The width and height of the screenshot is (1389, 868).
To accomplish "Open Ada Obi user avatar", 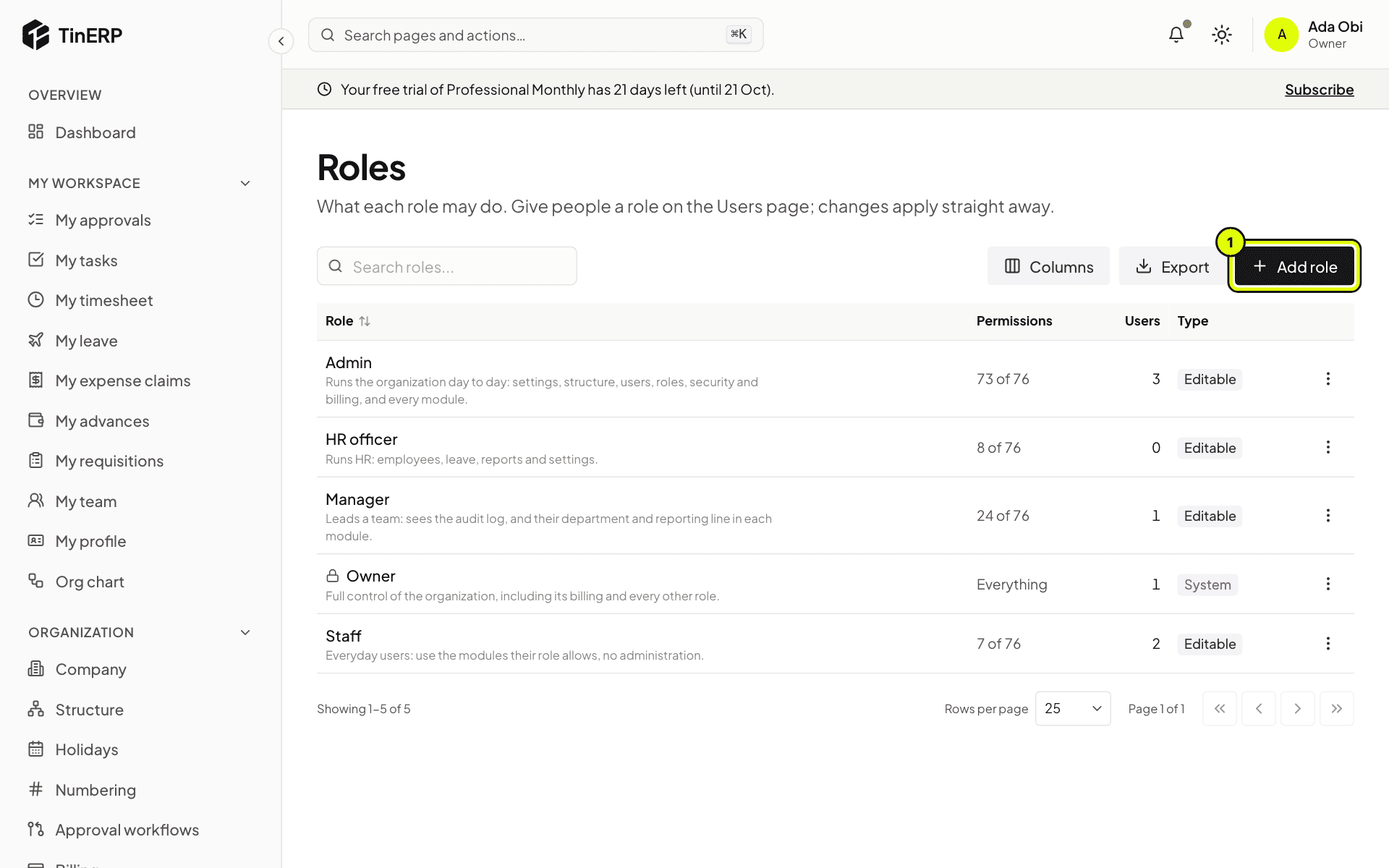I will 1281,35.
